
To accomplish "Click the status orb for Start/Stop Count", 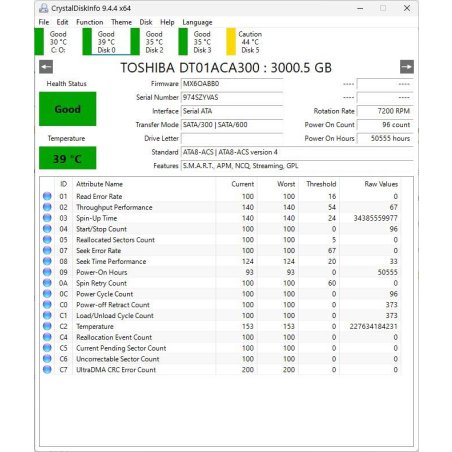I will pyautogui.click(x=47, y=229).
